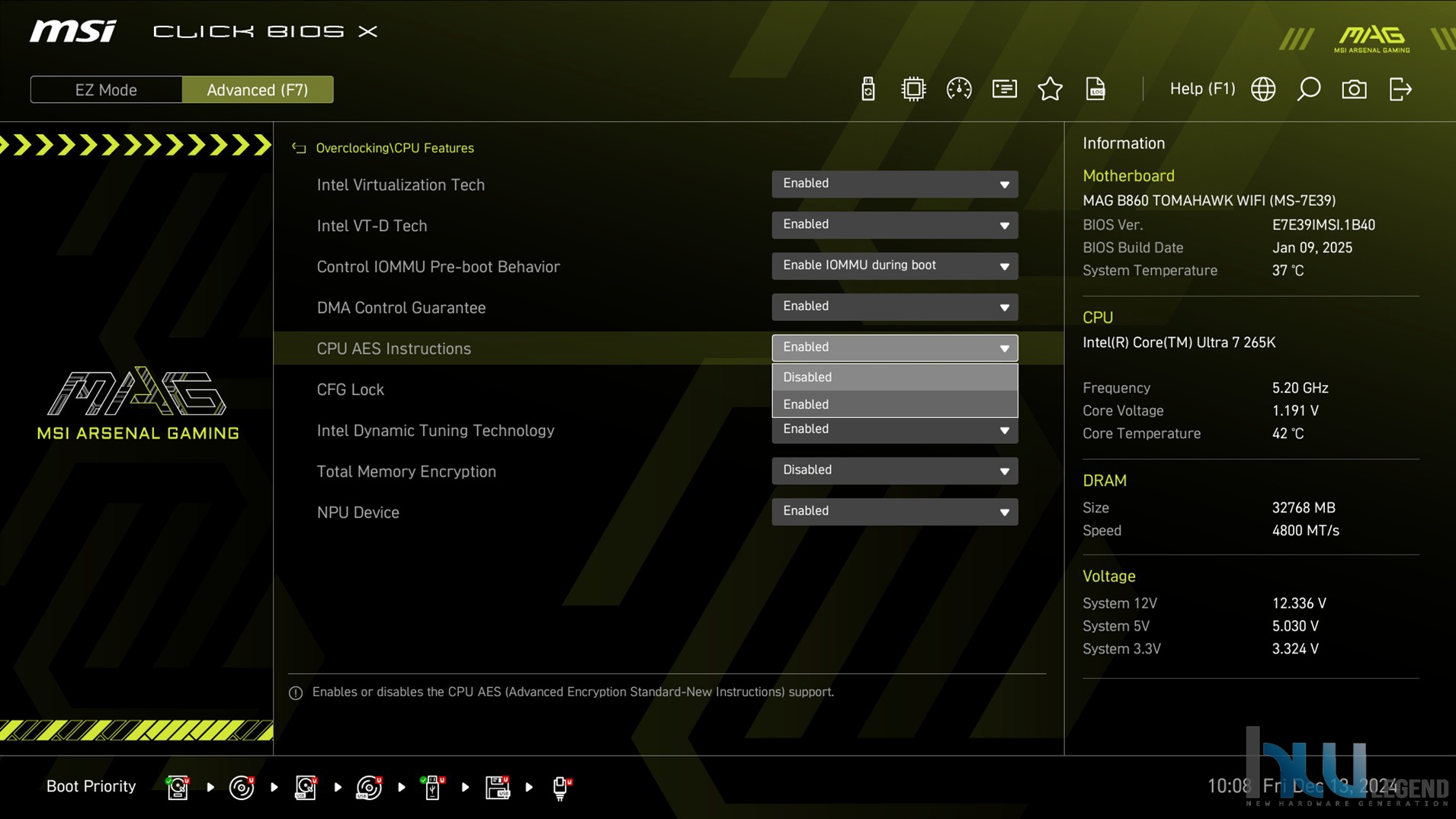
Task: Select the Intel VT-D Tech label
Action: click(371, 226)
